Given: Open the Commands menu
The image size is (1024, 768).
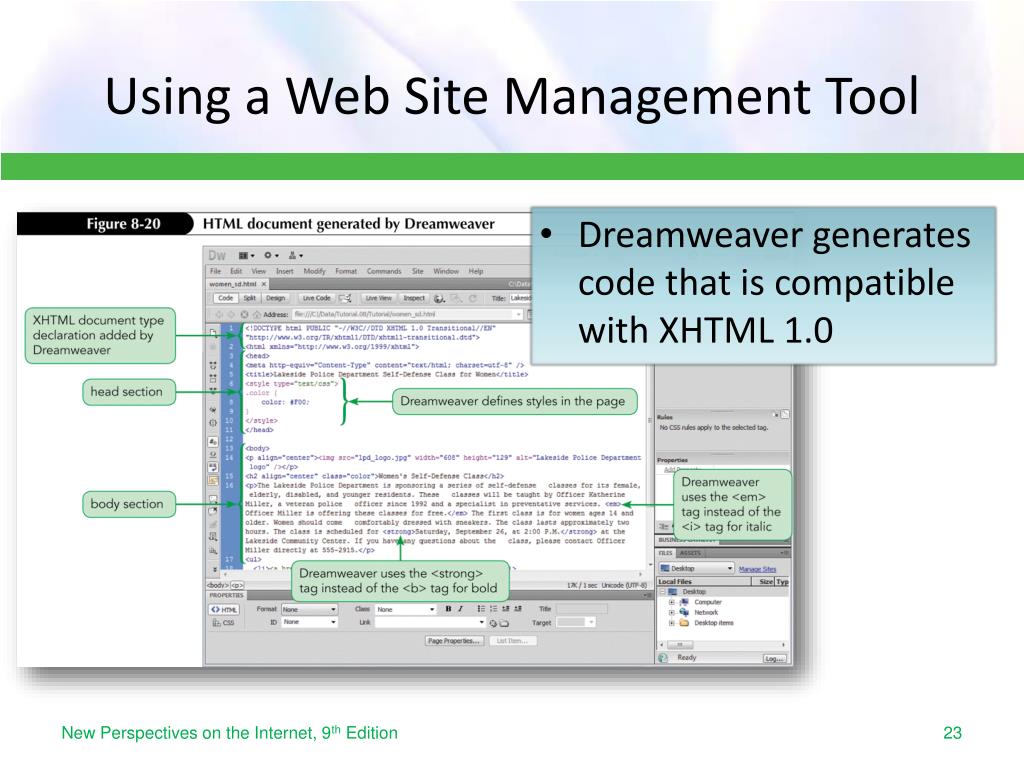Looking at the screenshot, I should (384, 271).
